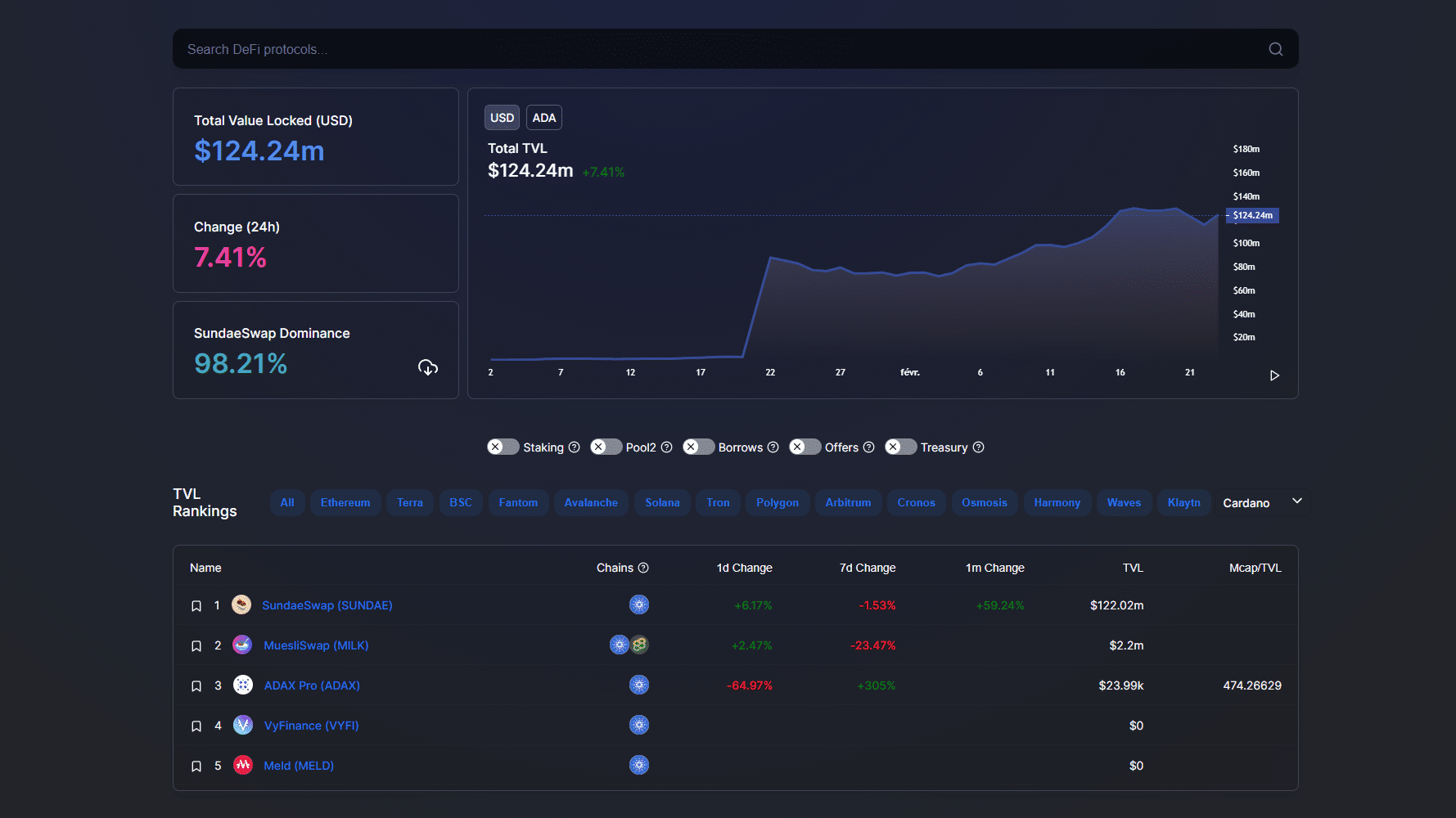Click the SundaeSwap logo icon
The height and width of the screenshot is (818, 1456).
point(241,605)
